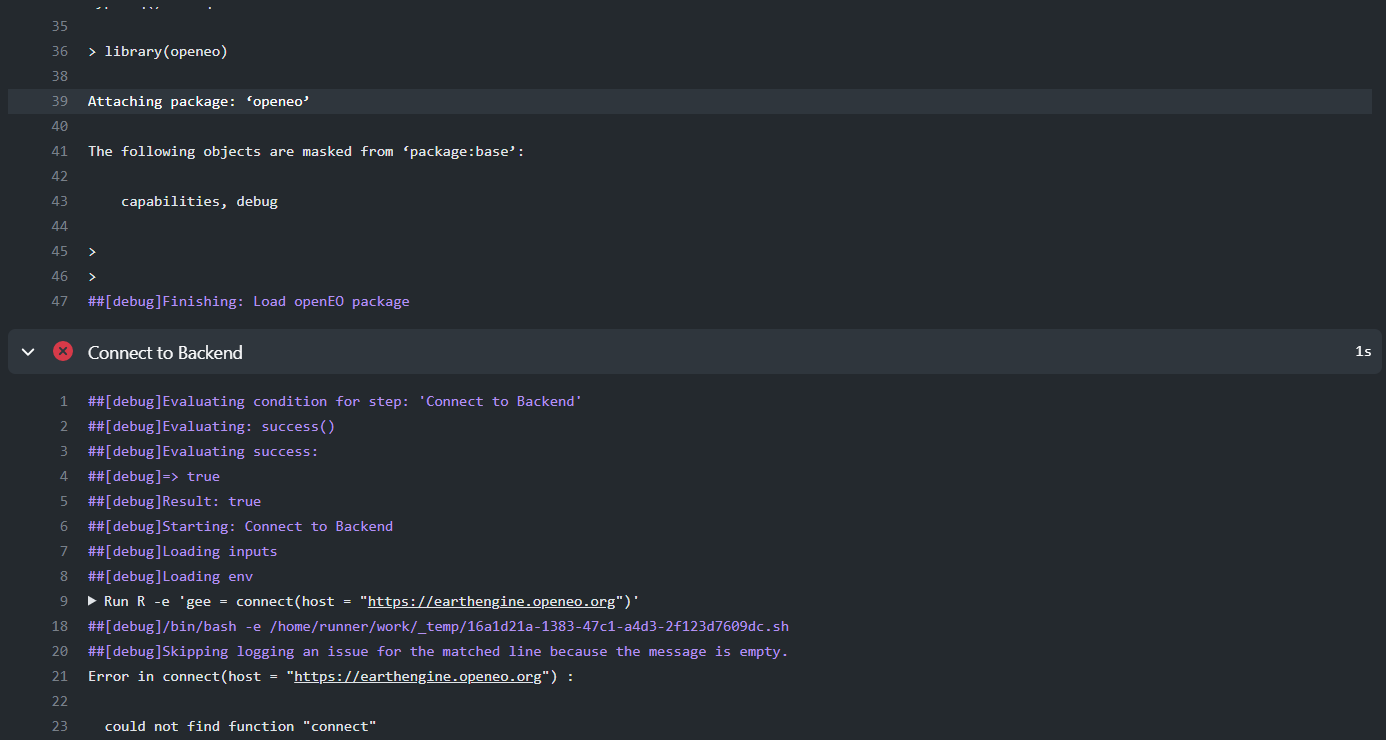Click the '##[debug]Loading inputs' line
The width and height of the screenshot is (1386, 740).
click(183, 551)
